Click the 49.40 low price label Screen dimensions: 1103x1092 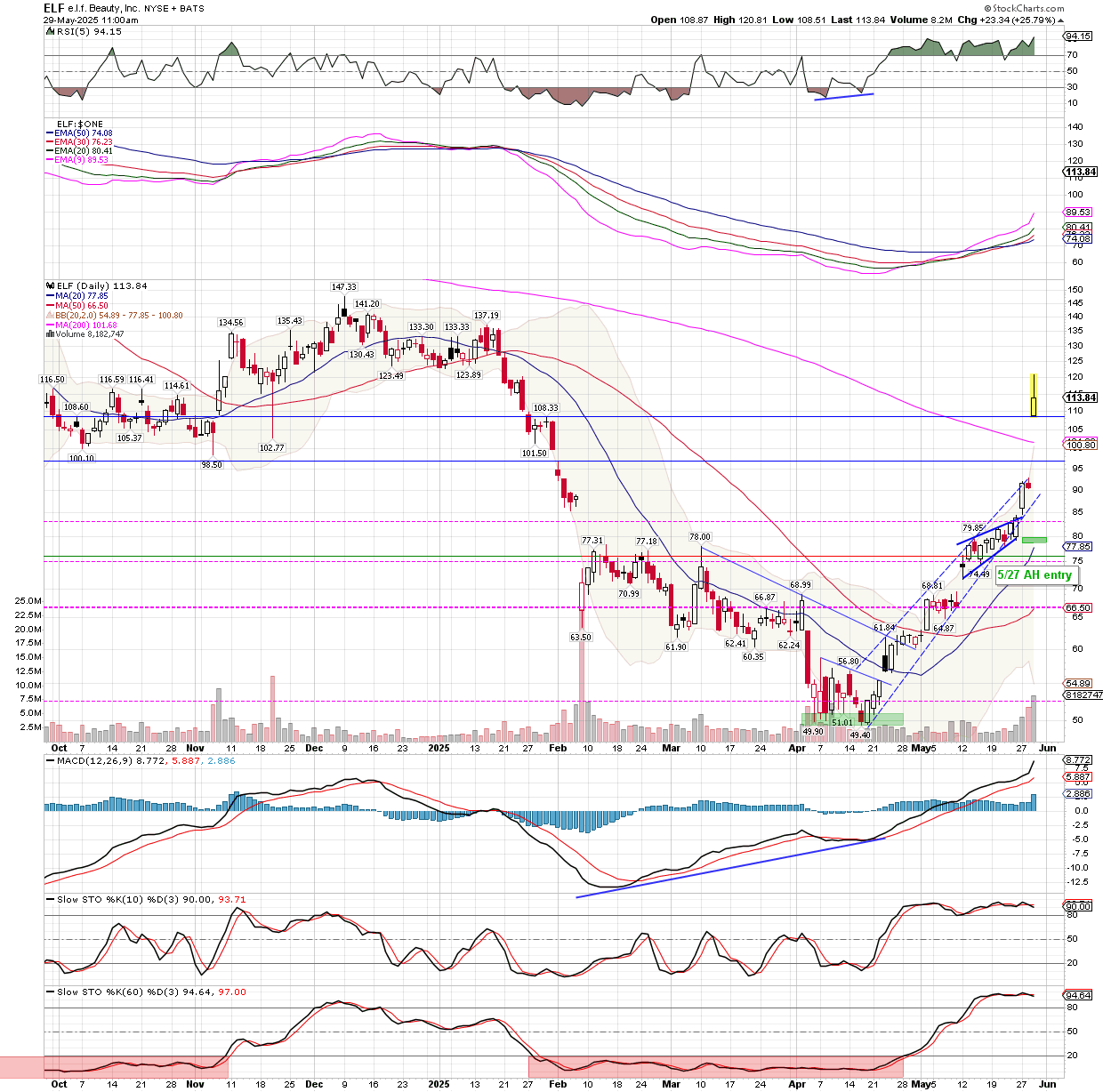[859, 735]
